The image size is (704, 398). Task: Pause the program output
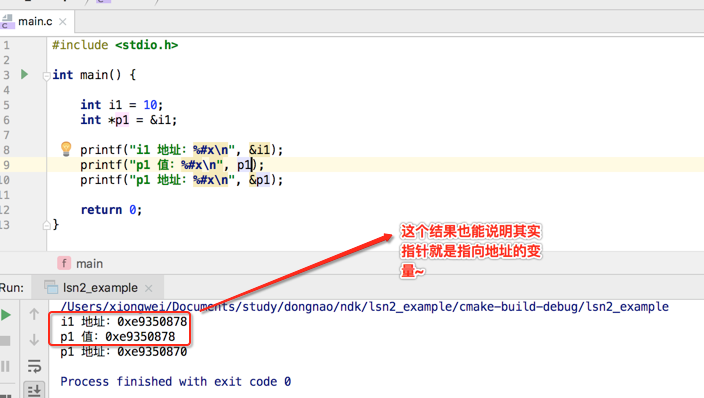pyautogui.click(x=5, y=366)
